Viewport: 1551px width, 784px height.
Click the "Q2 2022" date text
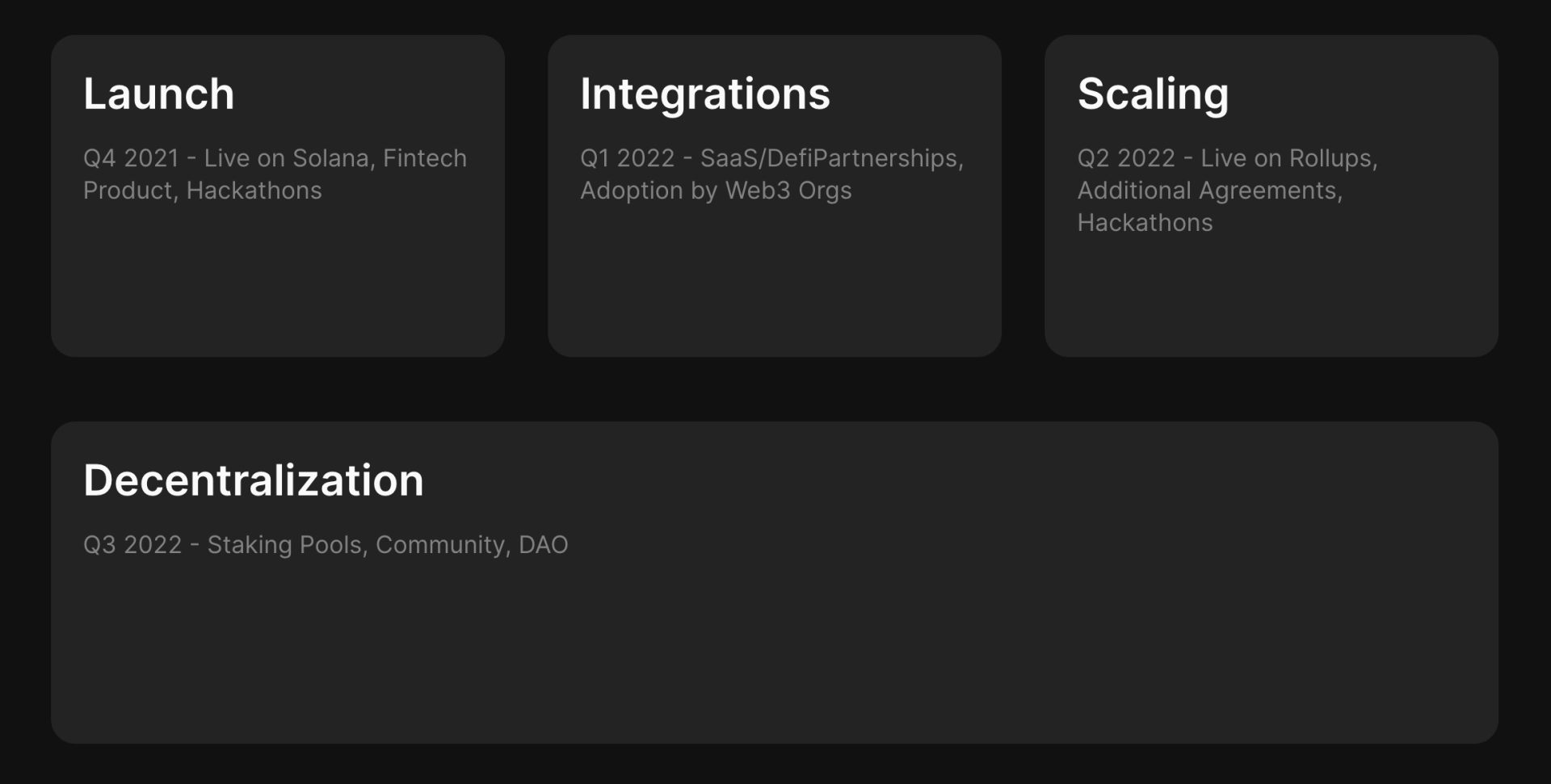[1126, 158]
